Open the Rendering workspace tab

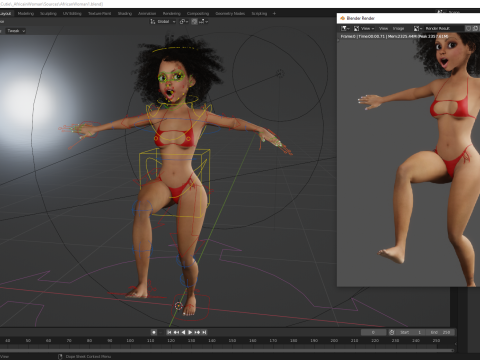[x=172, y=14]
